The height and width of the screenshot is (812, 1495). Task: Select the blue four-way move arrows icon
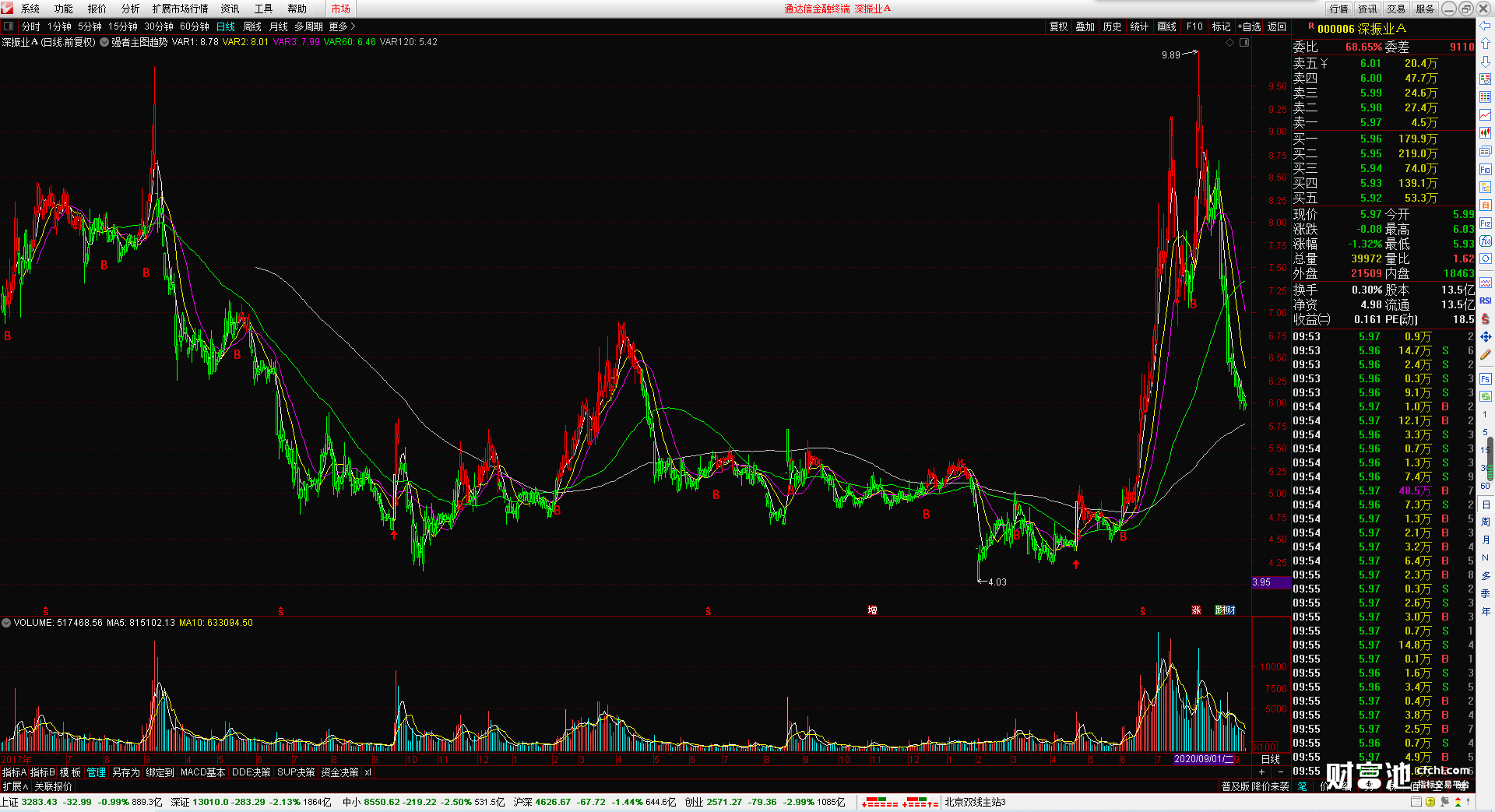tap(1485, 337)
